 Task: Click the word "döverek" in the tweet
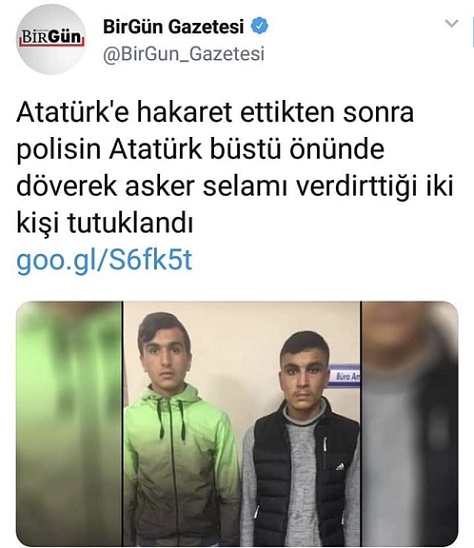pos(66,186)
